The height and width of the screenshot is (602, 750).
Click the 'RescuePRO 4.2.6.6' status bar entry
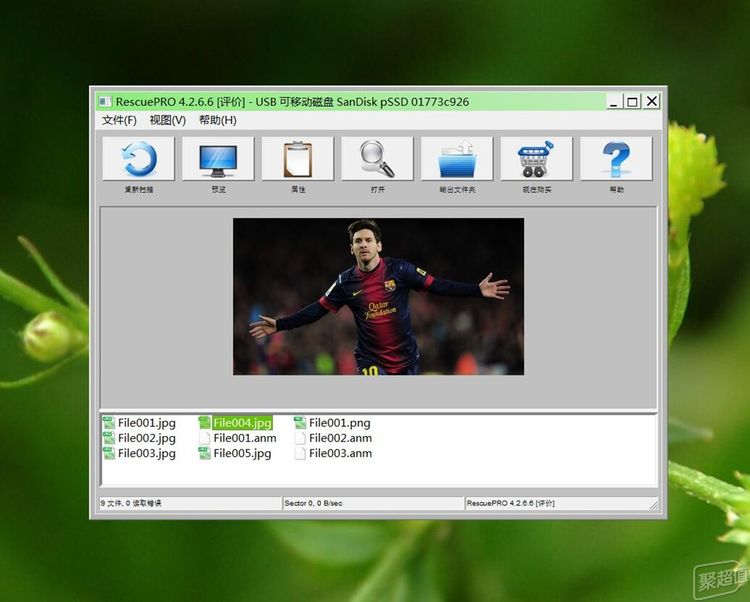tap(511, 503)
